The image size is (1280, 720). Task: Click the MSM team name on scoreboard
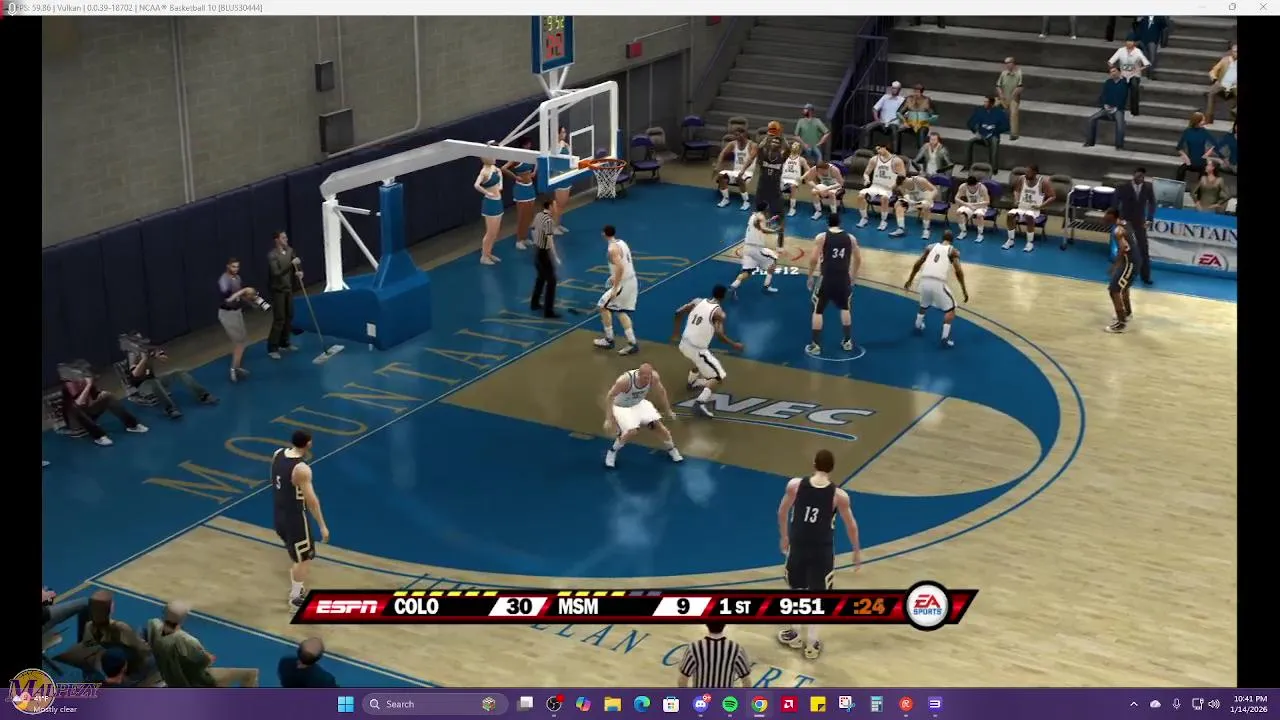578,607
